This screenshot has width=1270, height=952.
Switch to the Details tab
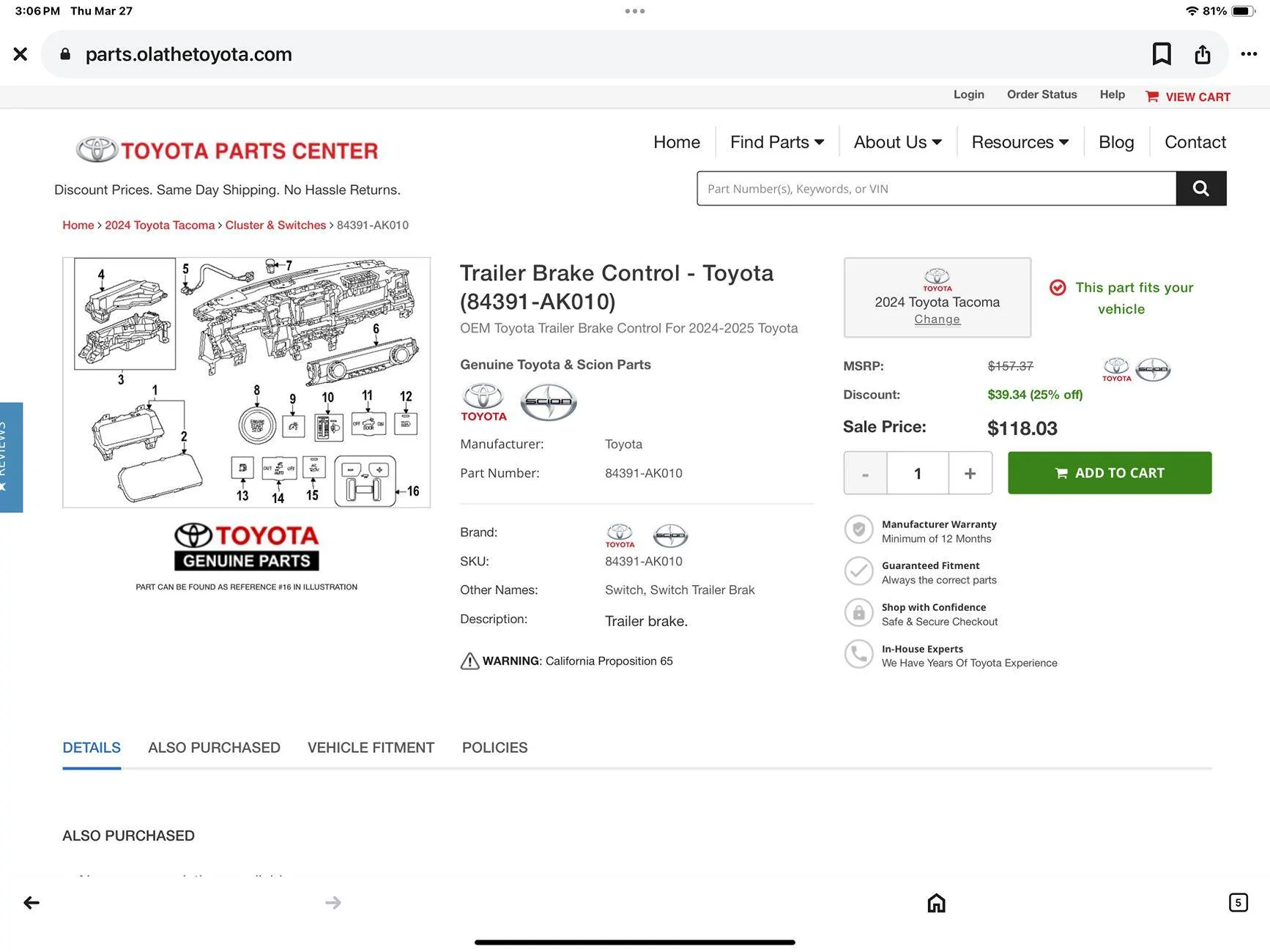(92, 748)
